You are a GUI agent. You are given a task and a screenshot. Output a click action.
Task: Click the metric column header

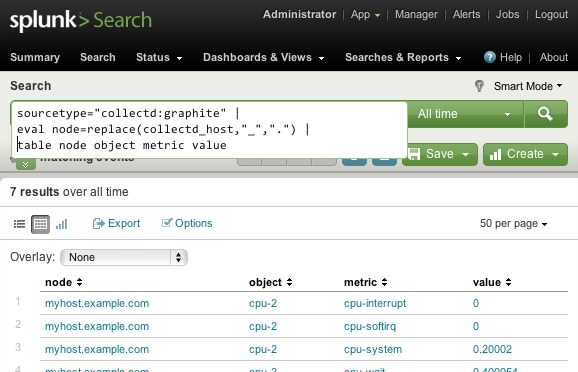point(360,282)
